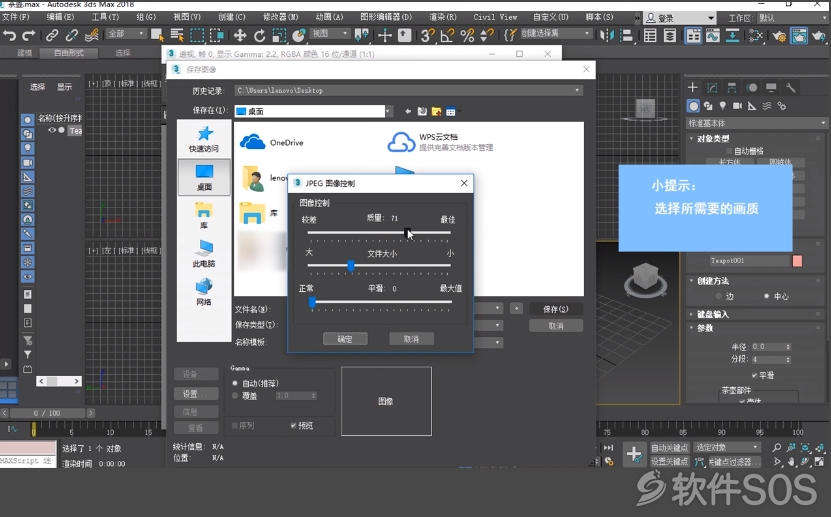
Task: Open the Modify panel icon
Action: [x=712, y=87]
